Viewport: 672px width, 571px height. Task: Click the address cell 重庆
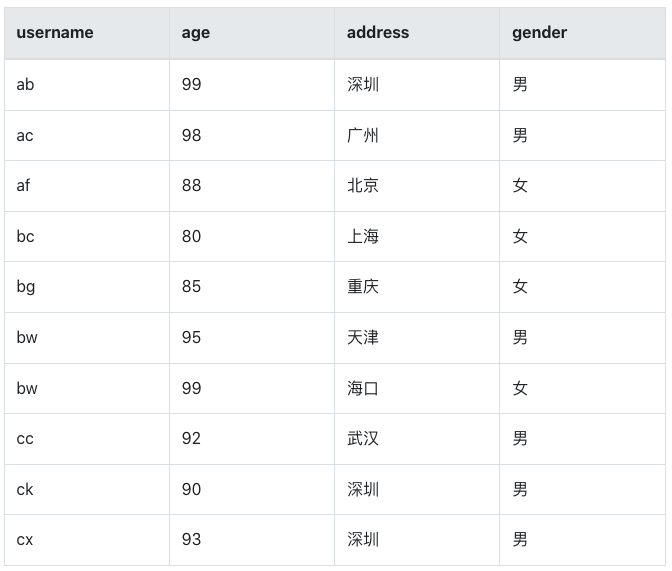(363, 287)
